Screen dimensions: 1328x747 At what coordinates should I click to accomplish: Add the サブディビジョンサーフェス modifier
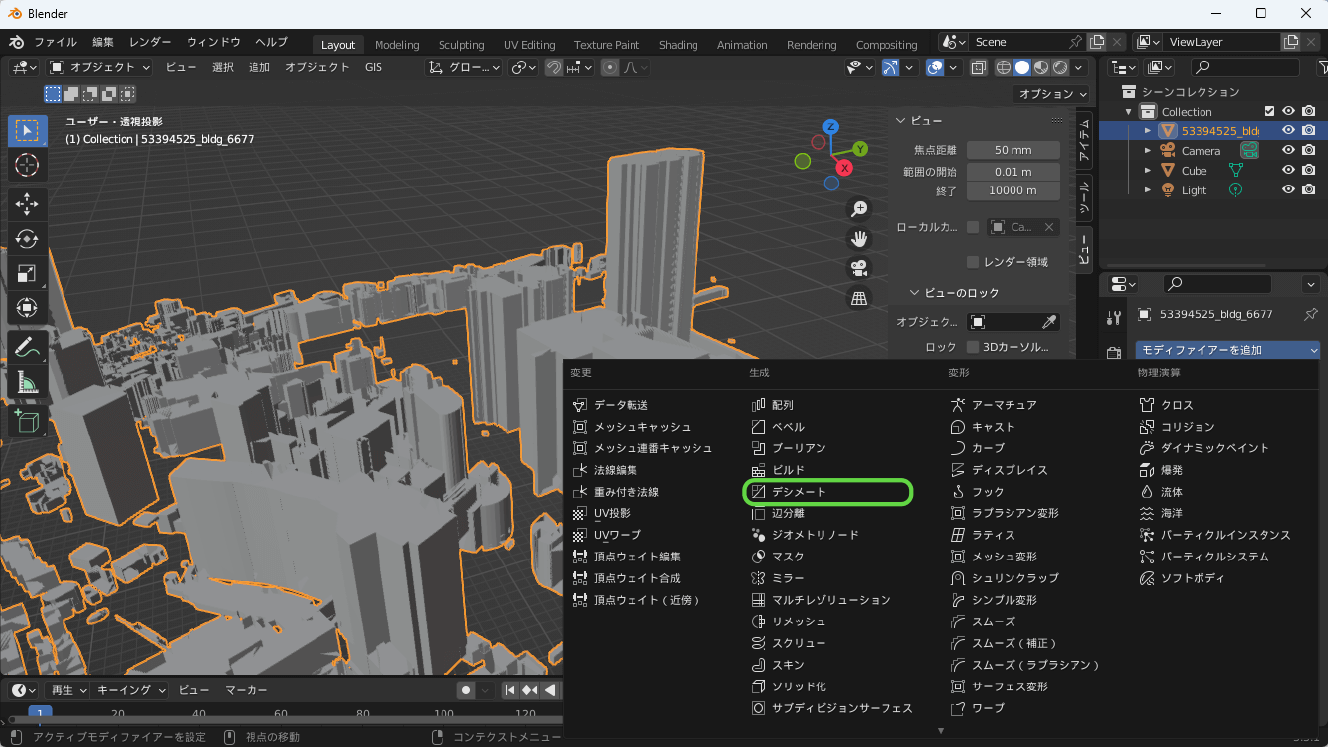click(x=832, y=708)
